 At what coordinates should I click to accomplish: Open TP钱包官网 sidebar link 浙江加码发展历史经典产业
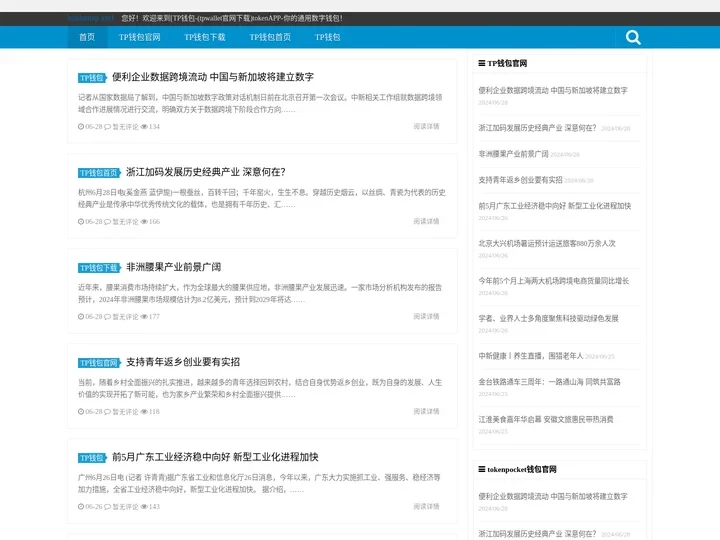[x=537, y=128]
